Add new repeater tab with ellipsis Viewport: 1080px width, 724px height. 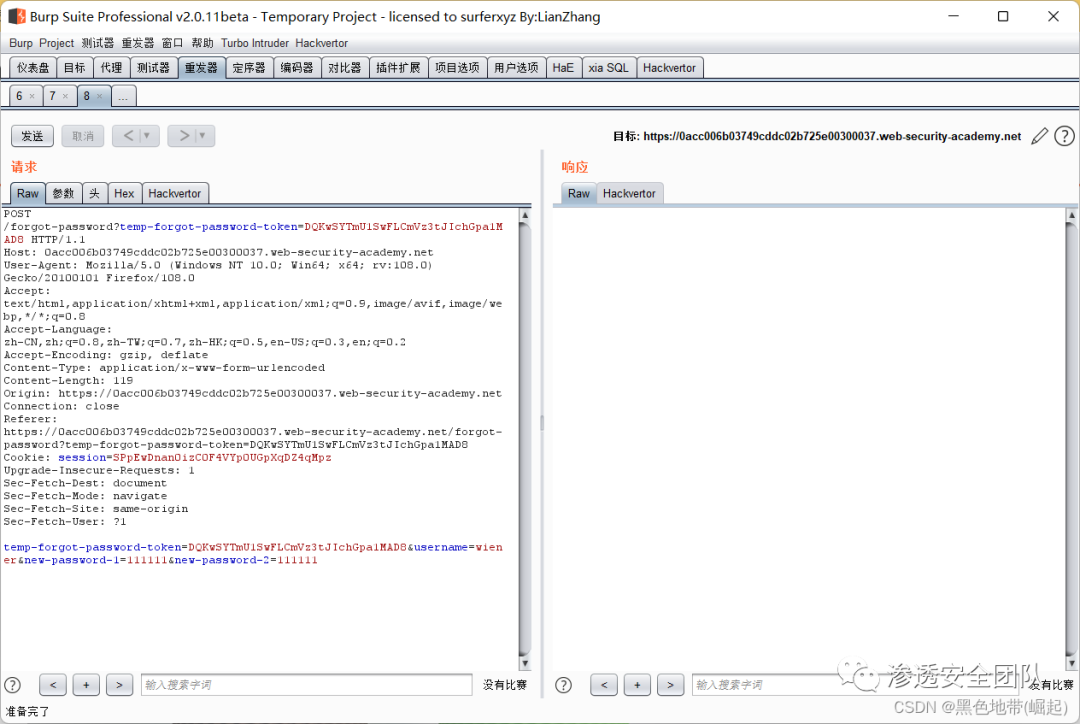pos(123,96)
